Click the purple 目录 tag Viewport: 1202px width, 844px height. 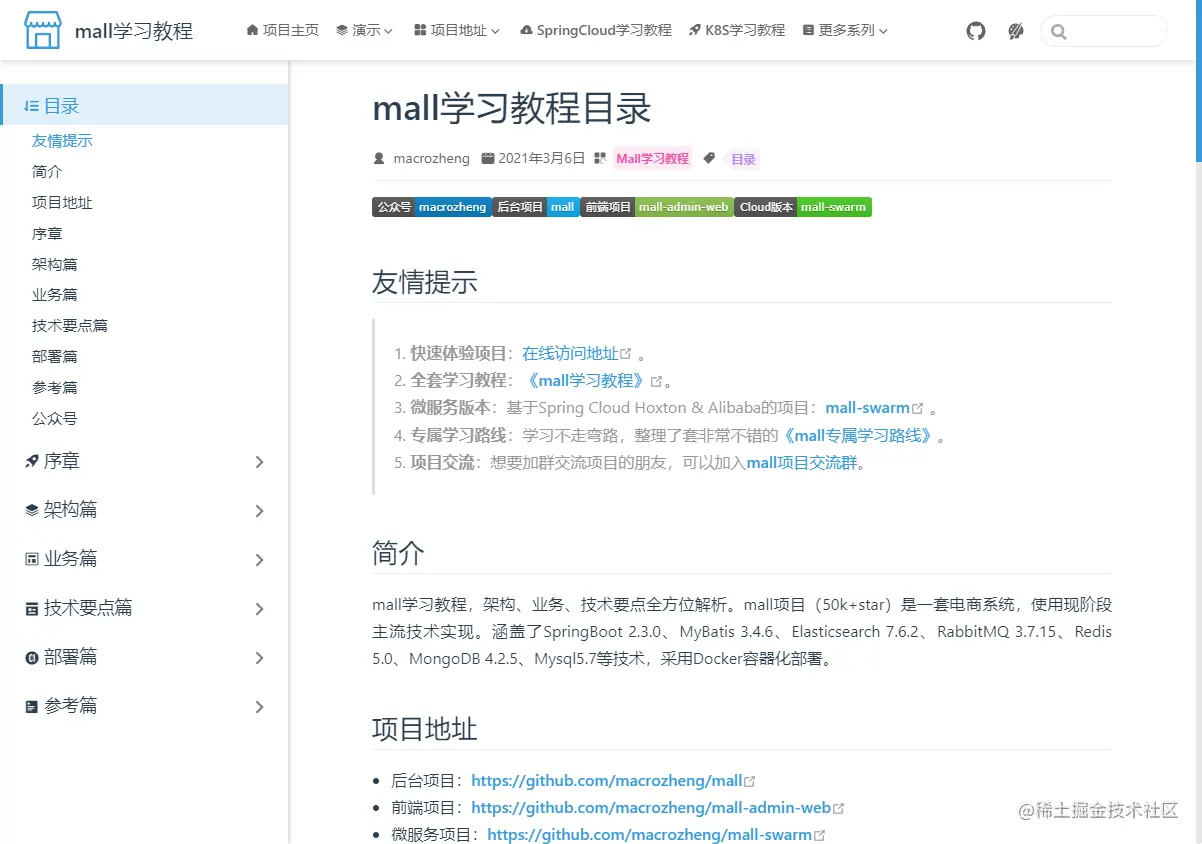pyautogui.click(x=743, y=158)
